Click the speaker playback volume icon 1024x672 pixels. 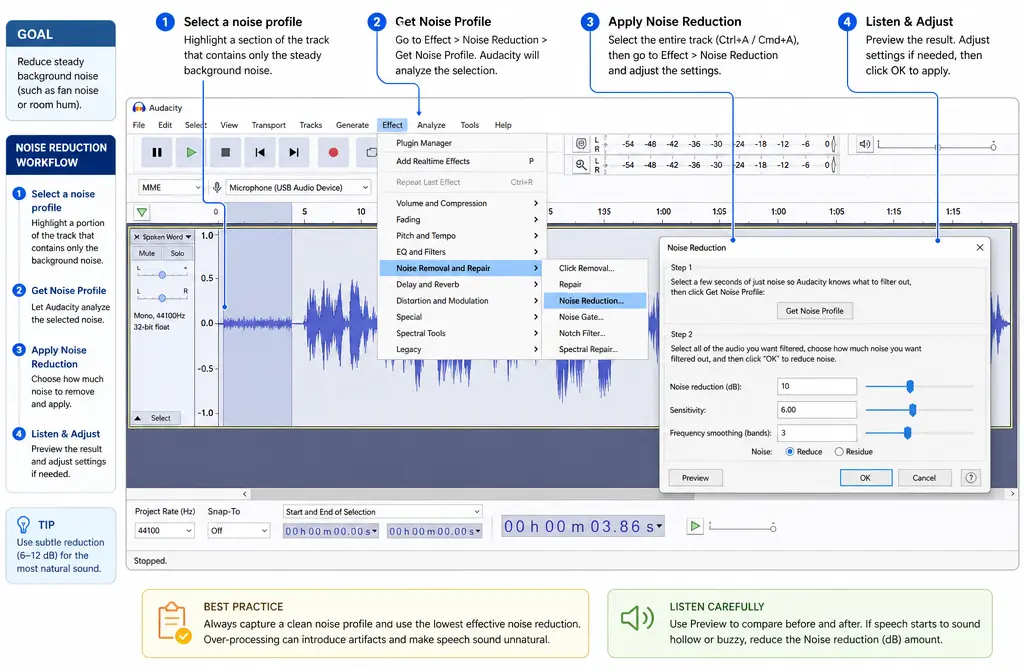coord(865,144)
